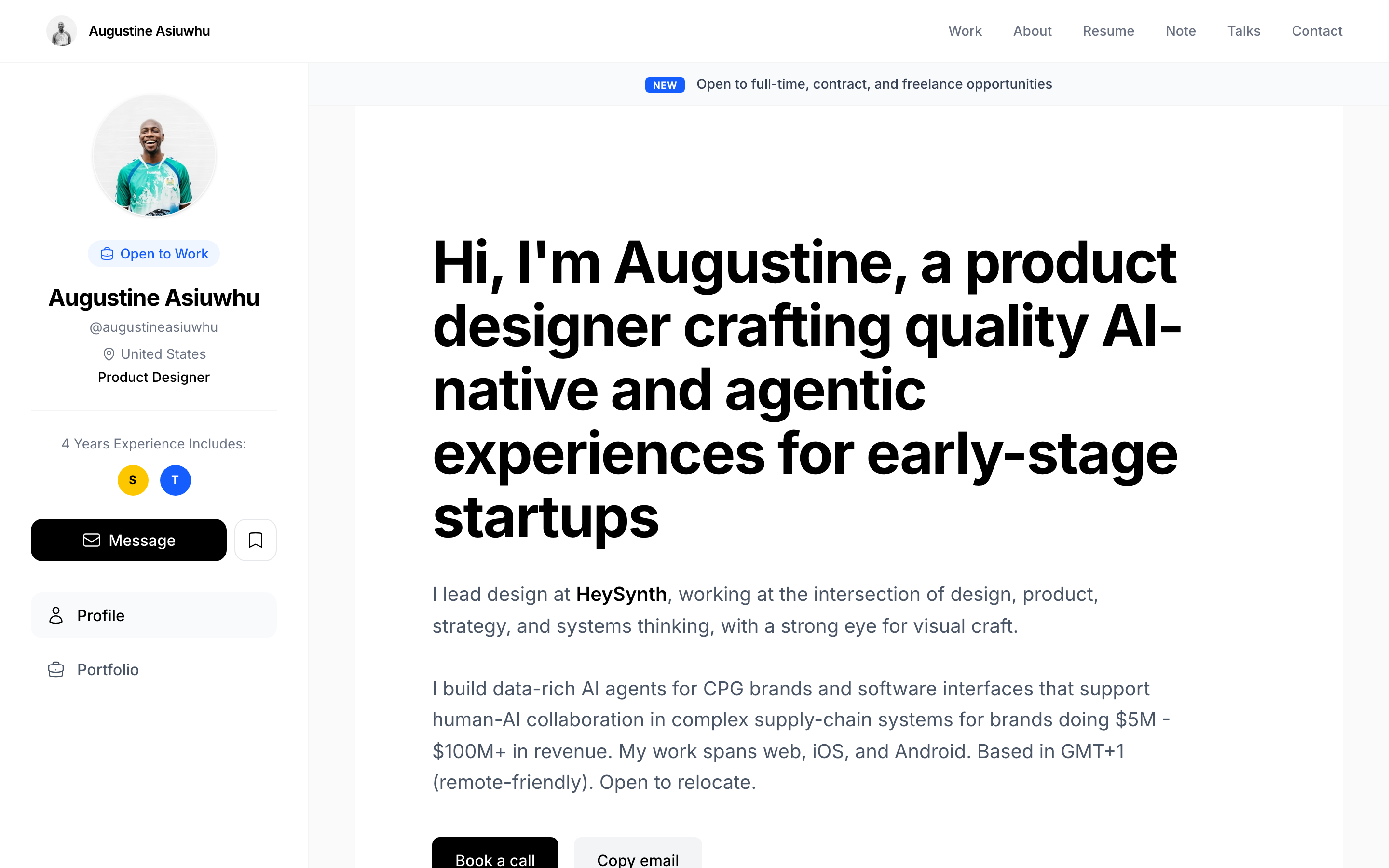1389x868 pixels.
Task: Click the Open to Work badge
Action: click(154, 254)
